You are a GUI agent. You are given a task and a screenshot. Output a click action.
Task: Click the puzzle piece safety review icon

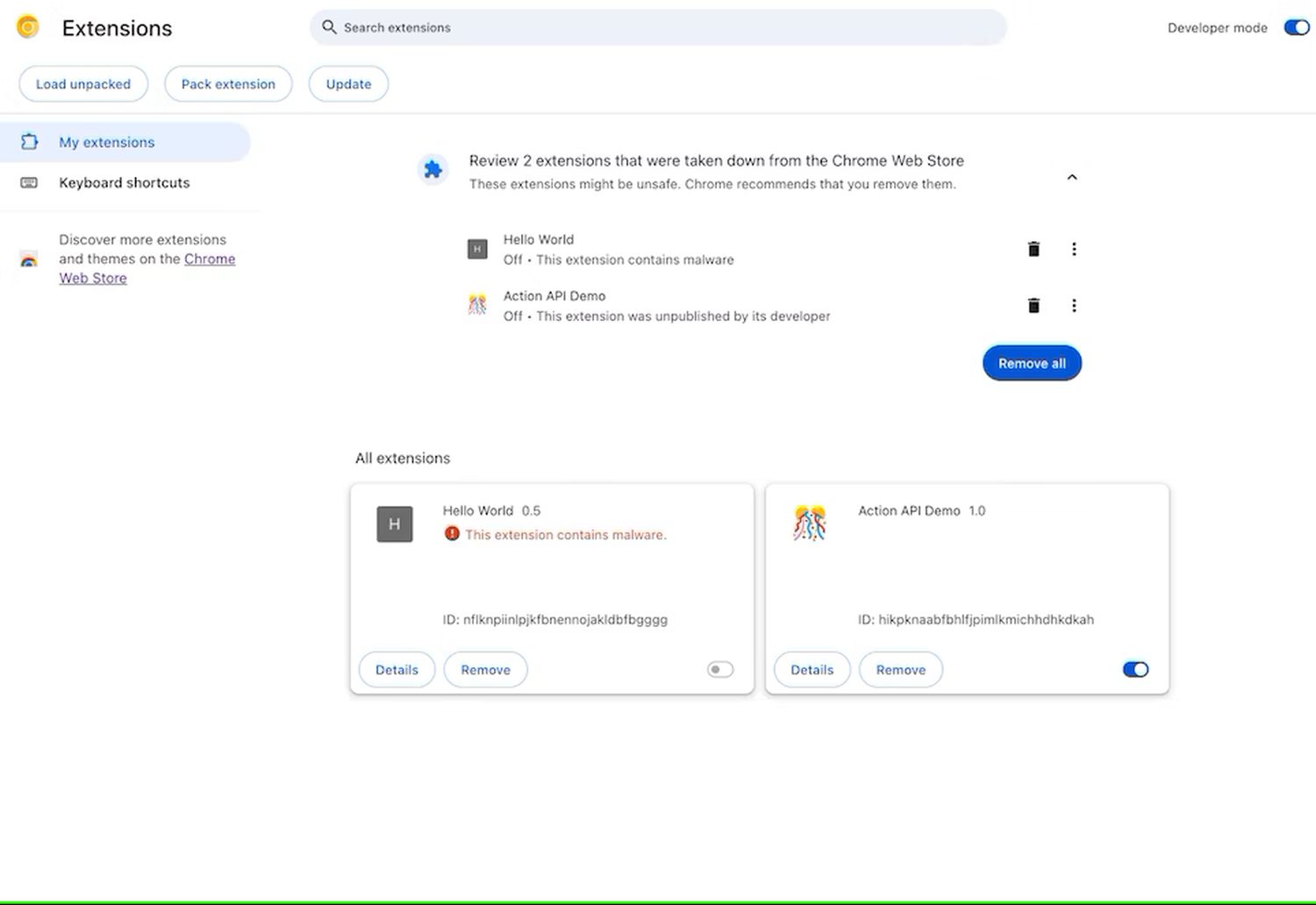coord(433,169)
